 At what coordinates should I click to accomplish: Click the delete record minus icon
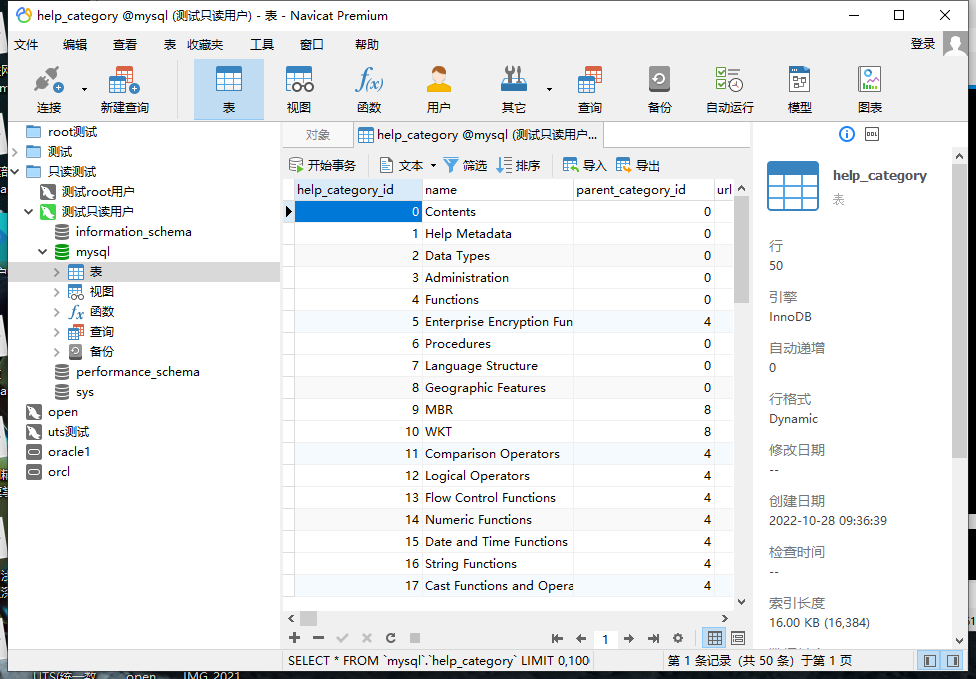(x=318, y=638)
